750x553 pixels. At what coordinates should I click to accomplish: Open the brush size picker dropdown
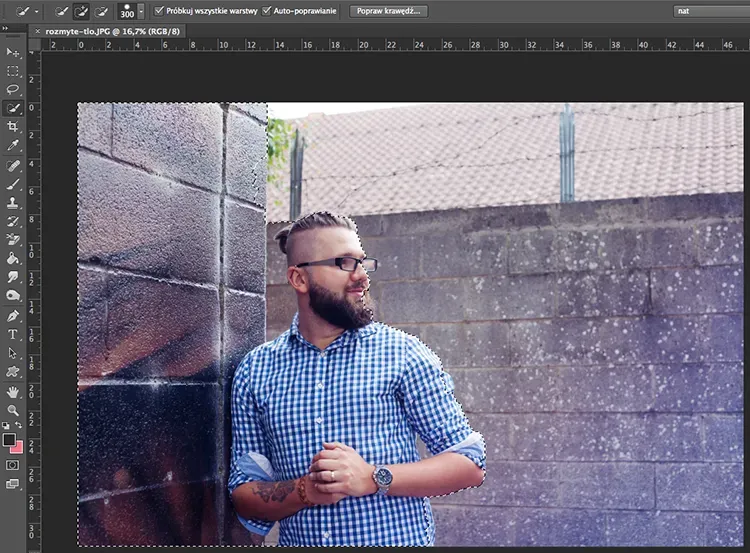141,11
